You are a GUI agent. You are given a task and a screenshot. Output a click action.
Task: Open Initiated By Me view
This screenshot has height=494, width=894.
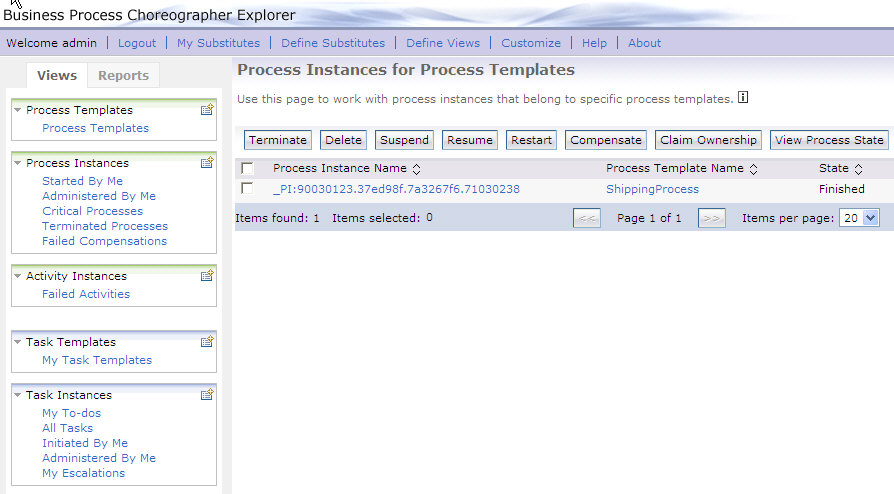click(85, 443)
